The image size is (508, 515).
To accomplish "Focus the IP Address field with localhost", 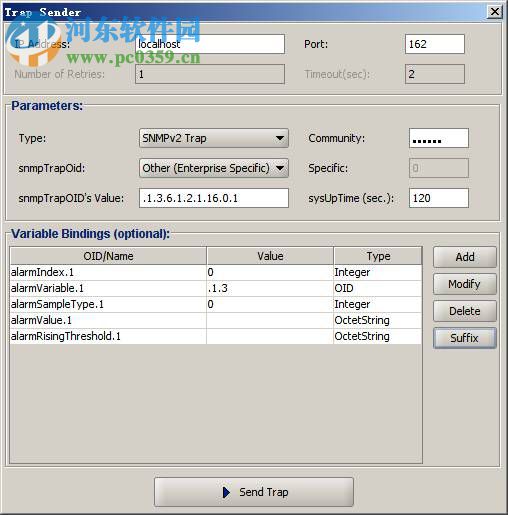I will [210, 44].
